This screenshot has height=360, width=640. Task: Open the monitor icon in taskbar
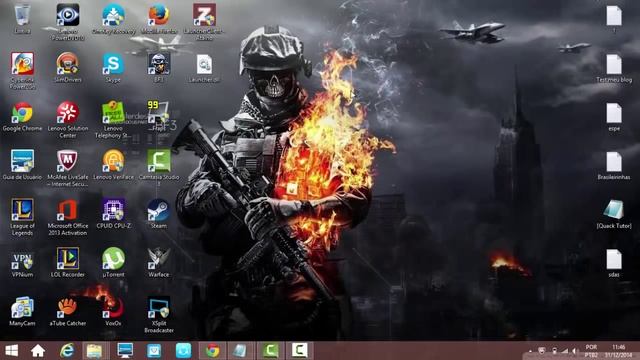(125, 350)
